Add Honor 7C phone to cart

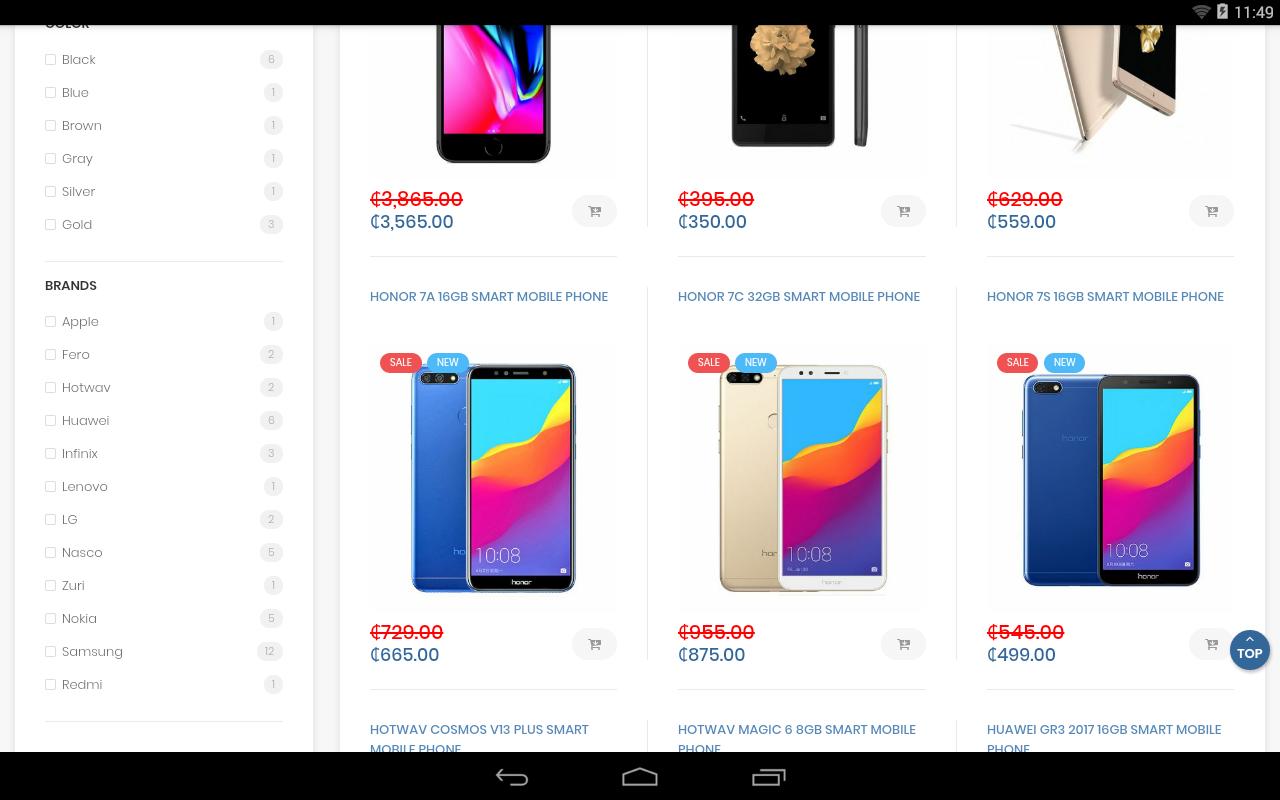[903, 644]
